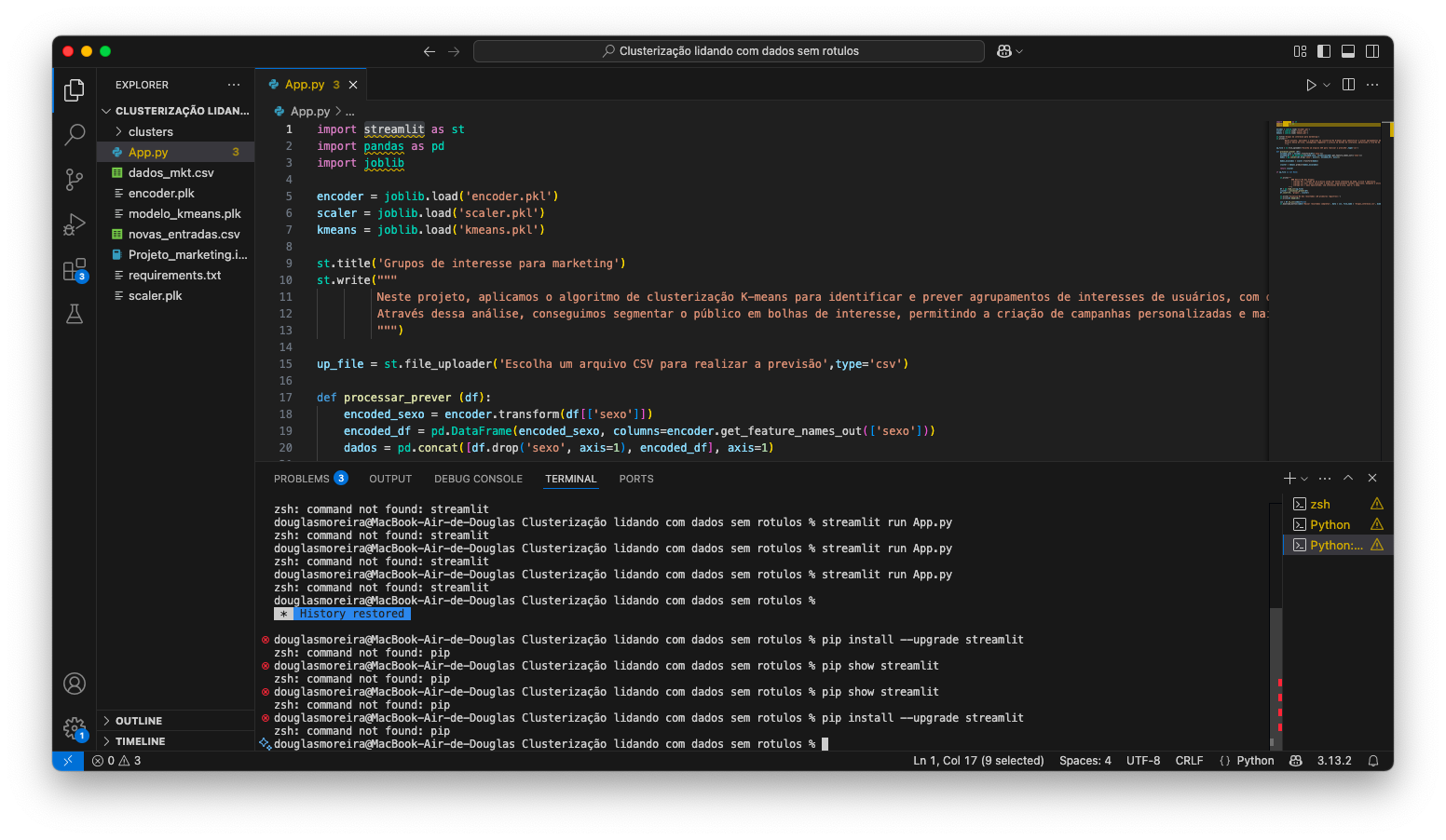Go forward with navigation arrow
The image size is (1446, 840).
454,51
